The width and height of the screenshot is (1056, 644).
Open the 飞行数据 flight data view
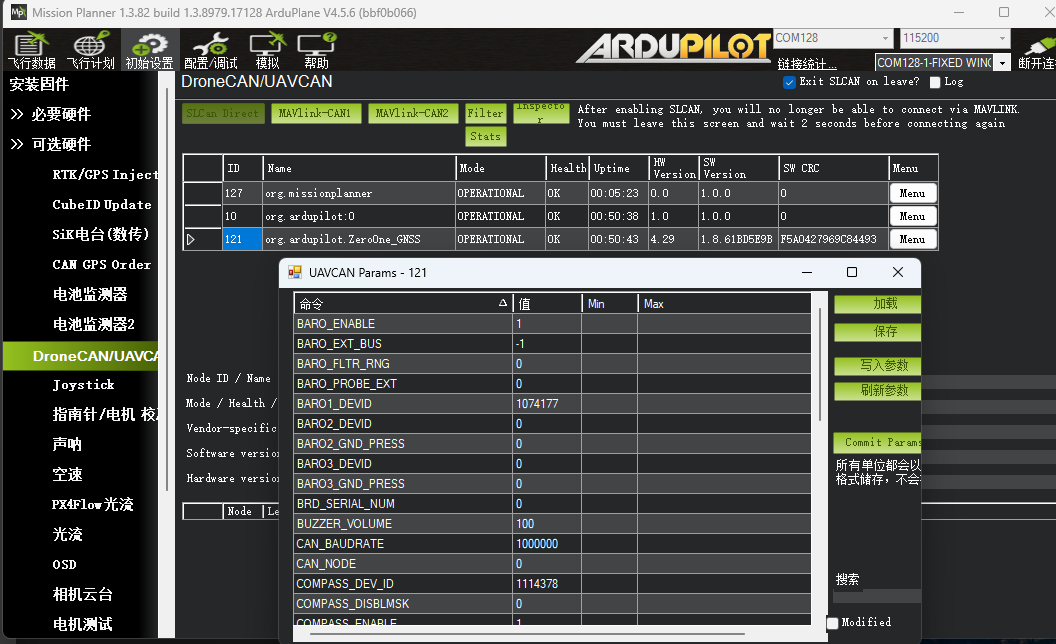click(x=32, y=51)
